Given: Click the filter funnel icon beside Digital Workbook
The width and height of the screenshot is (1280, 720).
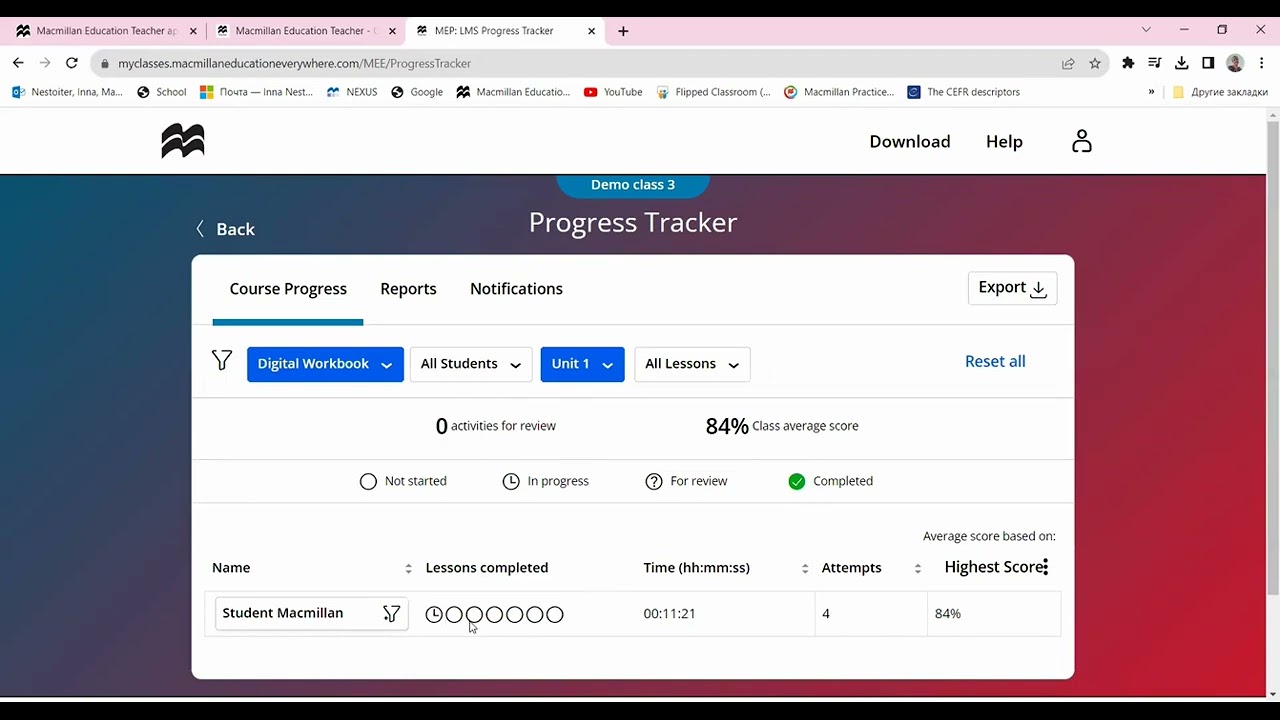Looking at the screenshot, I should tap(222, 360).
